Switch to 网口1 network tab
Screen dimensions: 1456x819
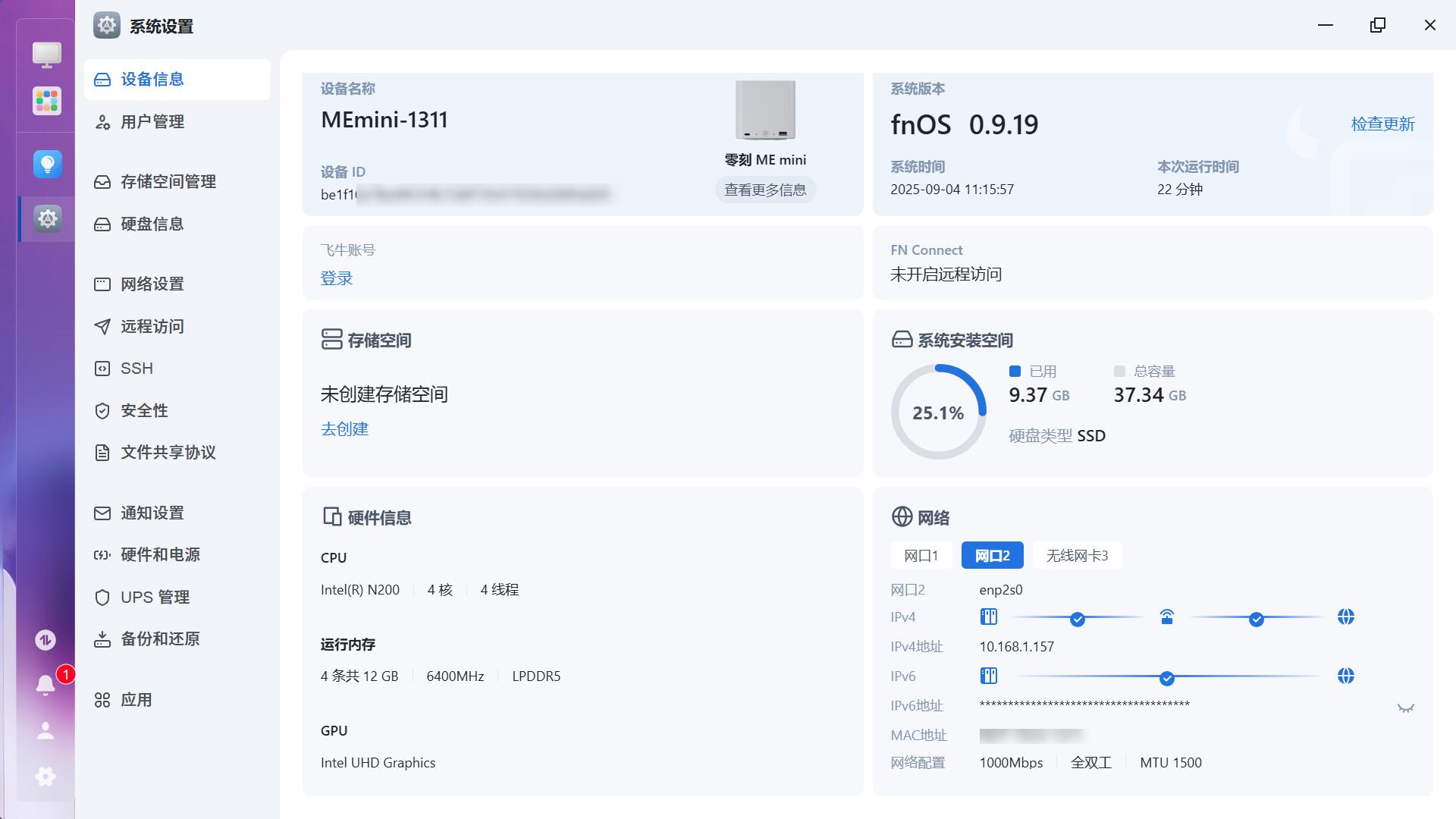point(921,556)
